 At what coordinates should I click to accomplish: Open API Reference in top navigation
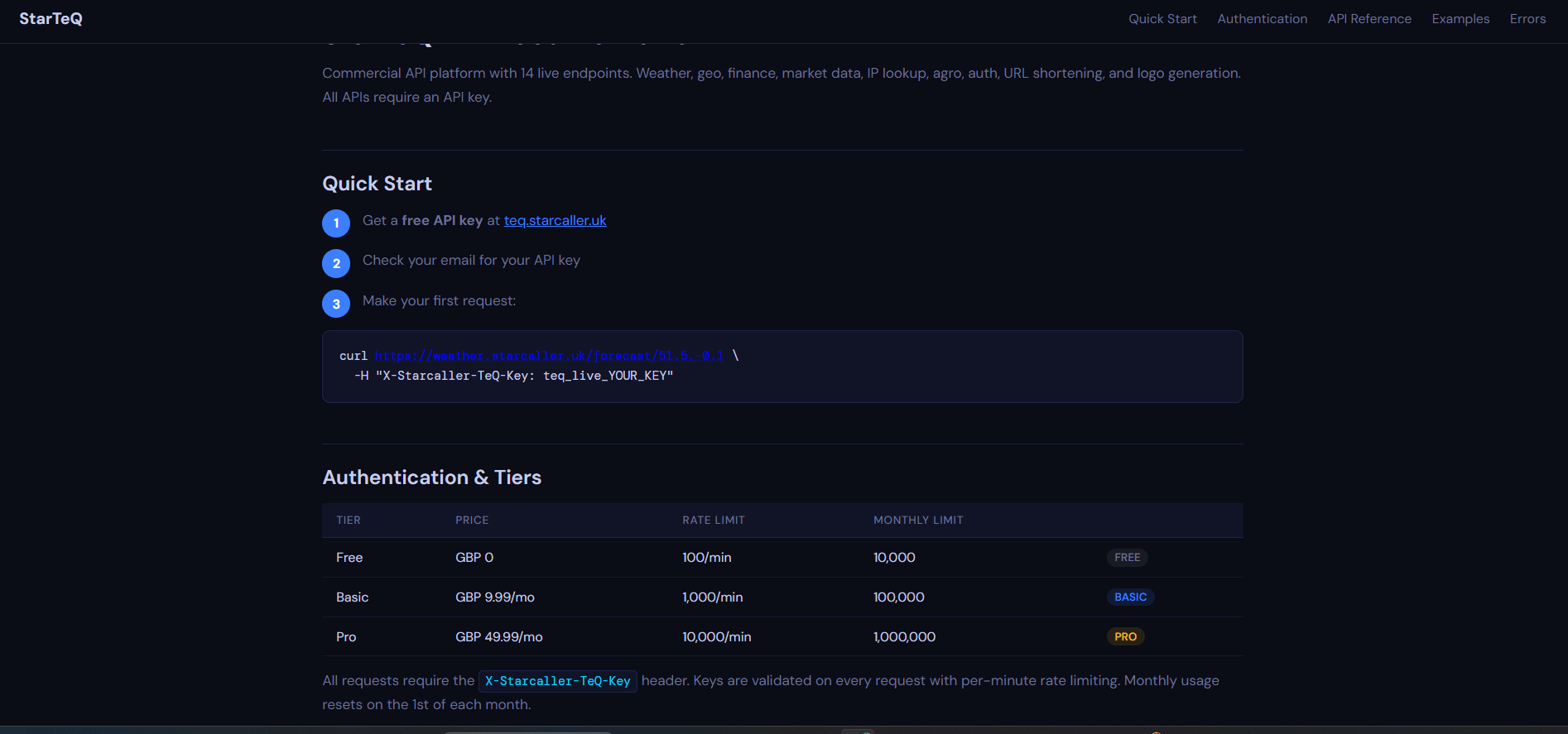(1369, 18)
